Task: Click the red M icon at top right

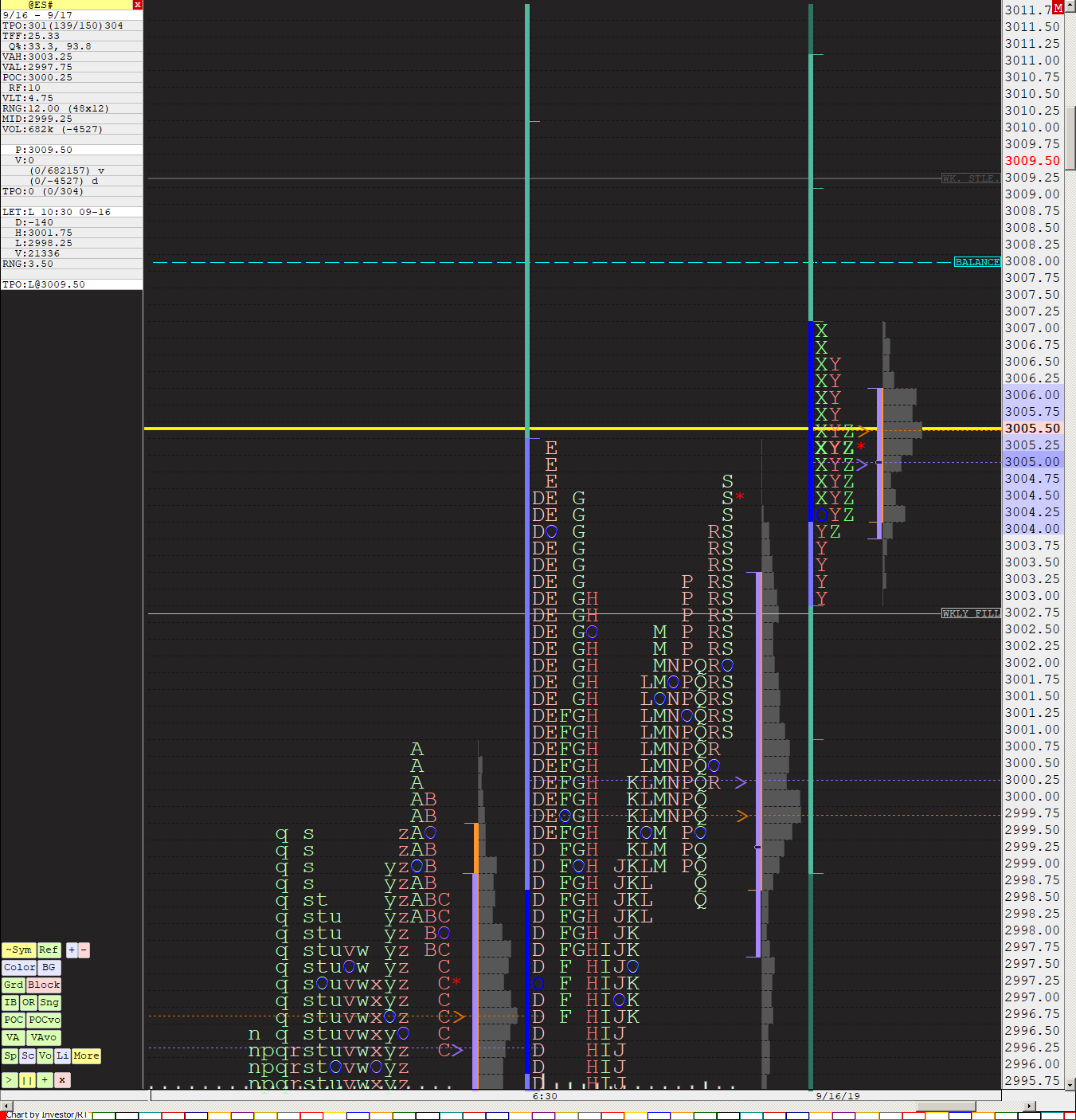Action: pos(1058,7)
